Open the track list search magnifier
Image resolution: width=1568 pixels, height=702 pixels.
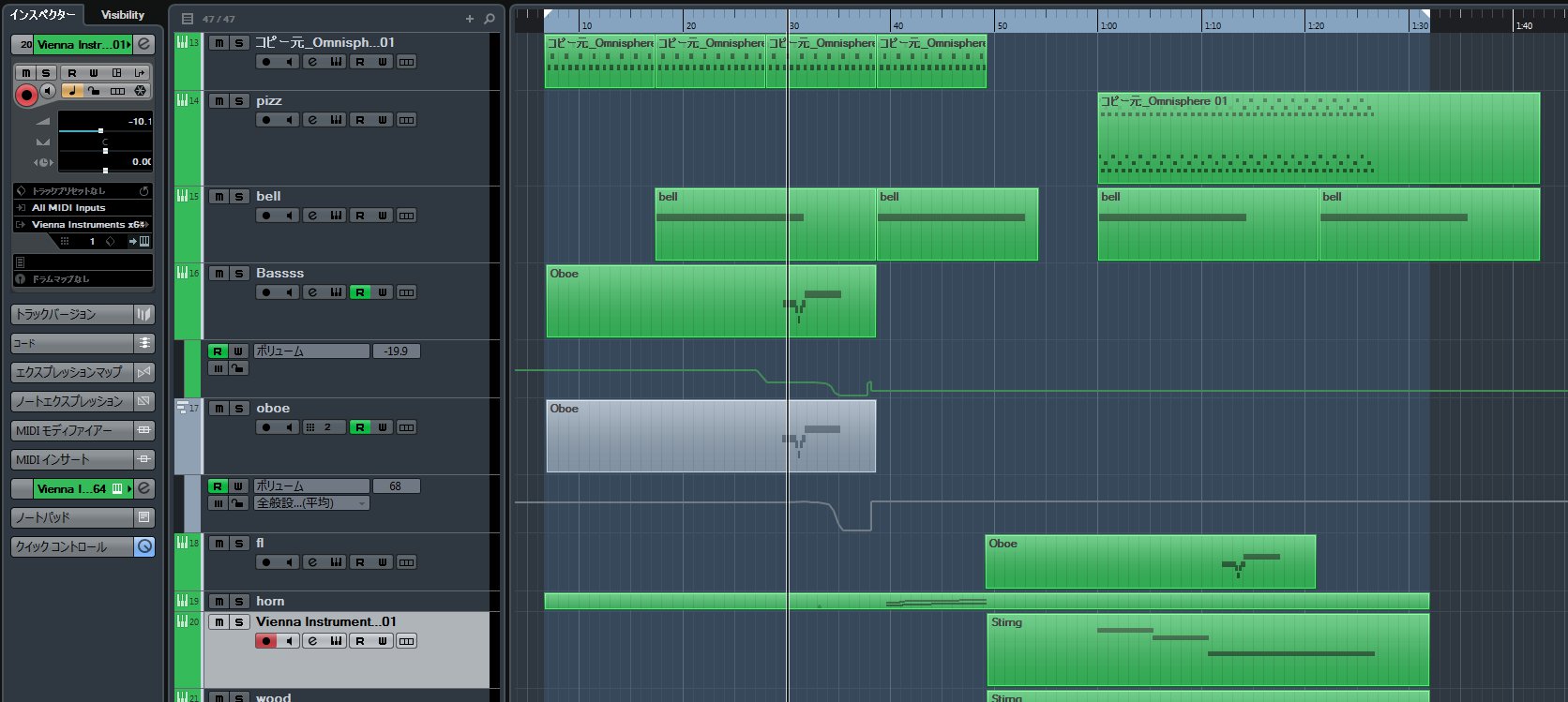point(489,19)
